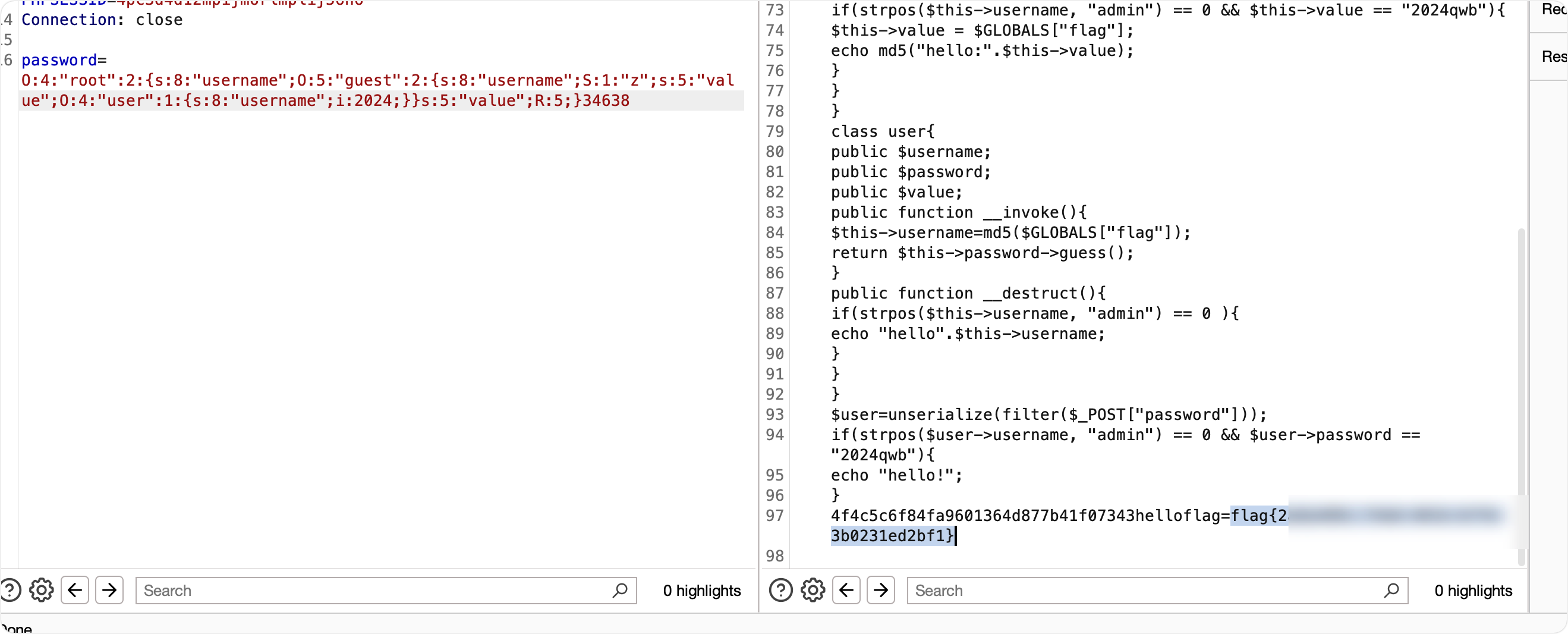
Task: Click the 'Connection: close' header line
Action: (102, 20)
